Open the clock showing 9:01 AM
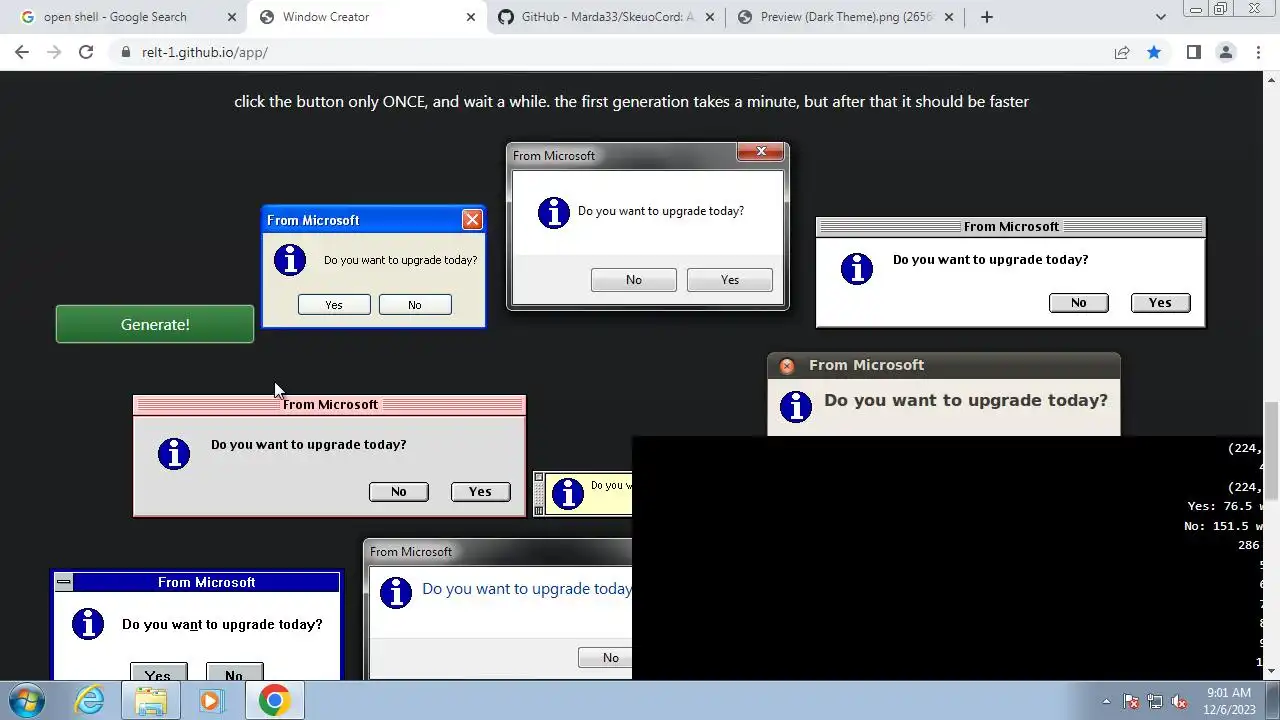Image resolution: width=1280 pixels, height=720 pixels. [x=1229, y=701]
